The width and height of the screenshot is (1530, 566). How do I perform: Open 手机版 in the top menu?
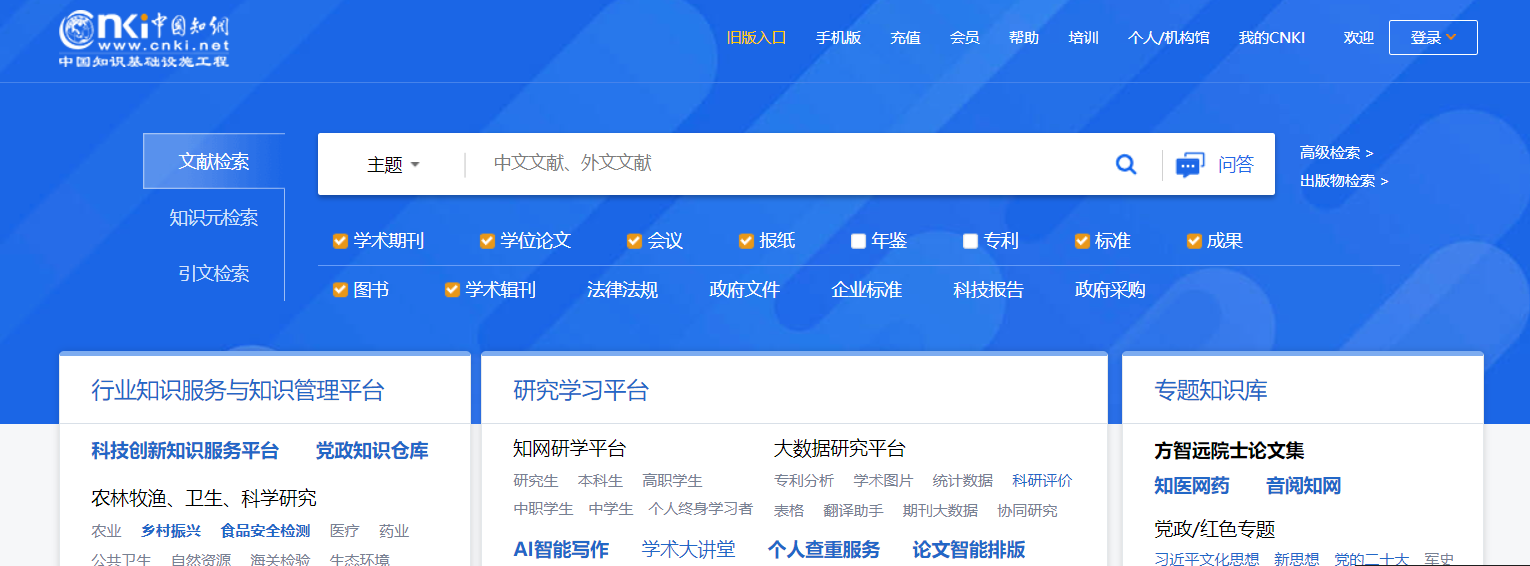pos(838,38)
